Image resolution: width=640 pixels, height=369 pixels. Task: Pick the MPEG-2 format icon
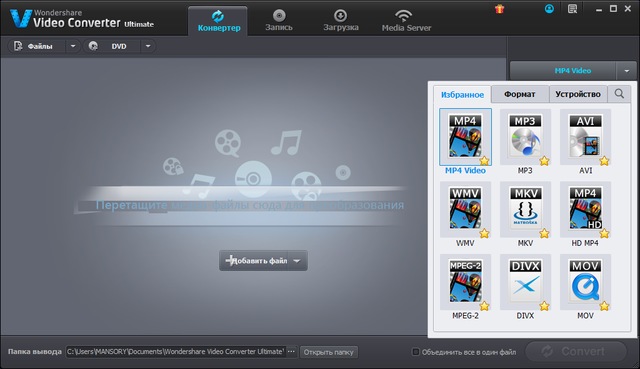pos(465,282)
